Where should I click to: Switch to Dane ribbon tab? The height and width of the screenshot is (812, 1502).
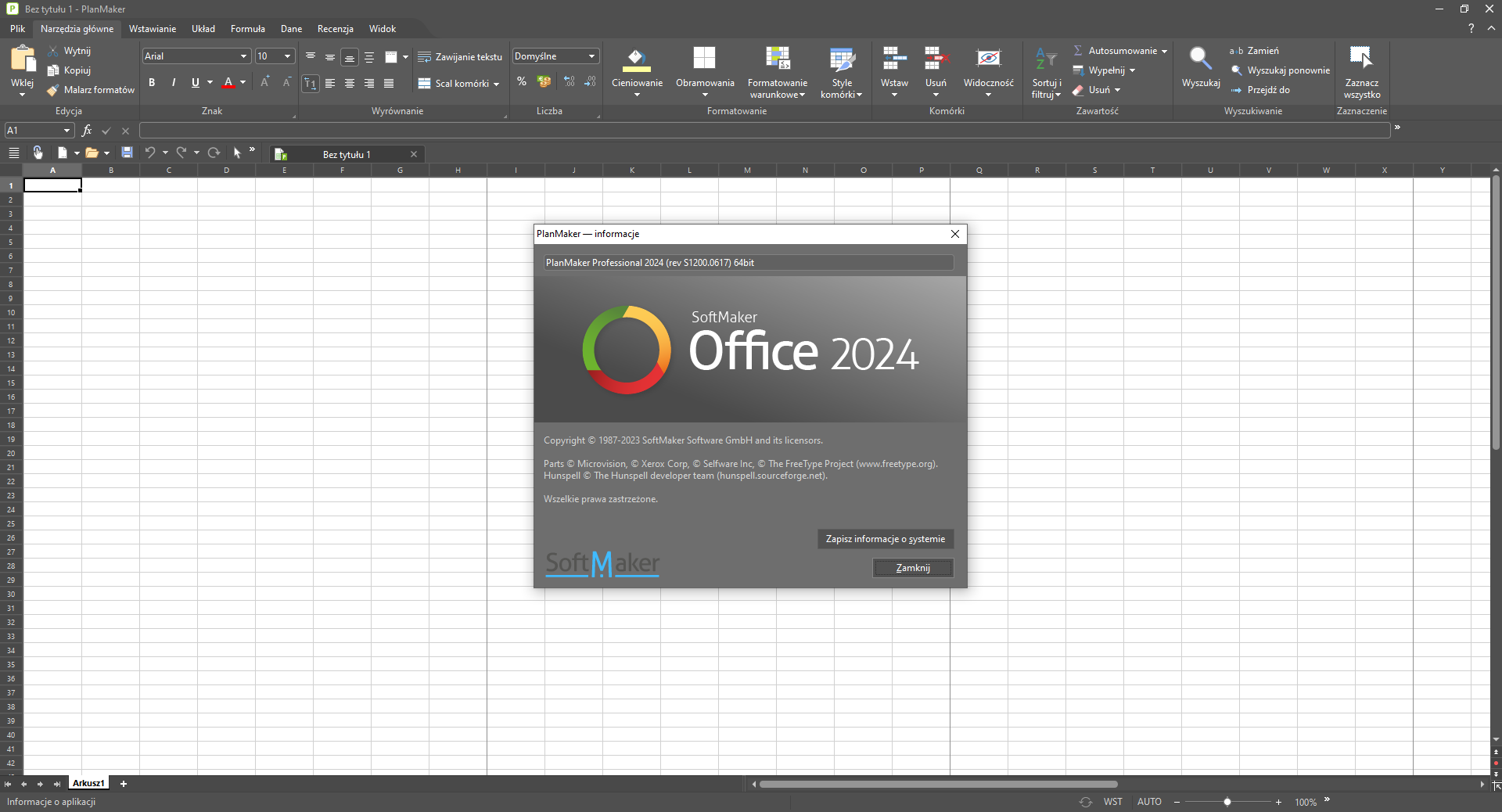(291, 29)
